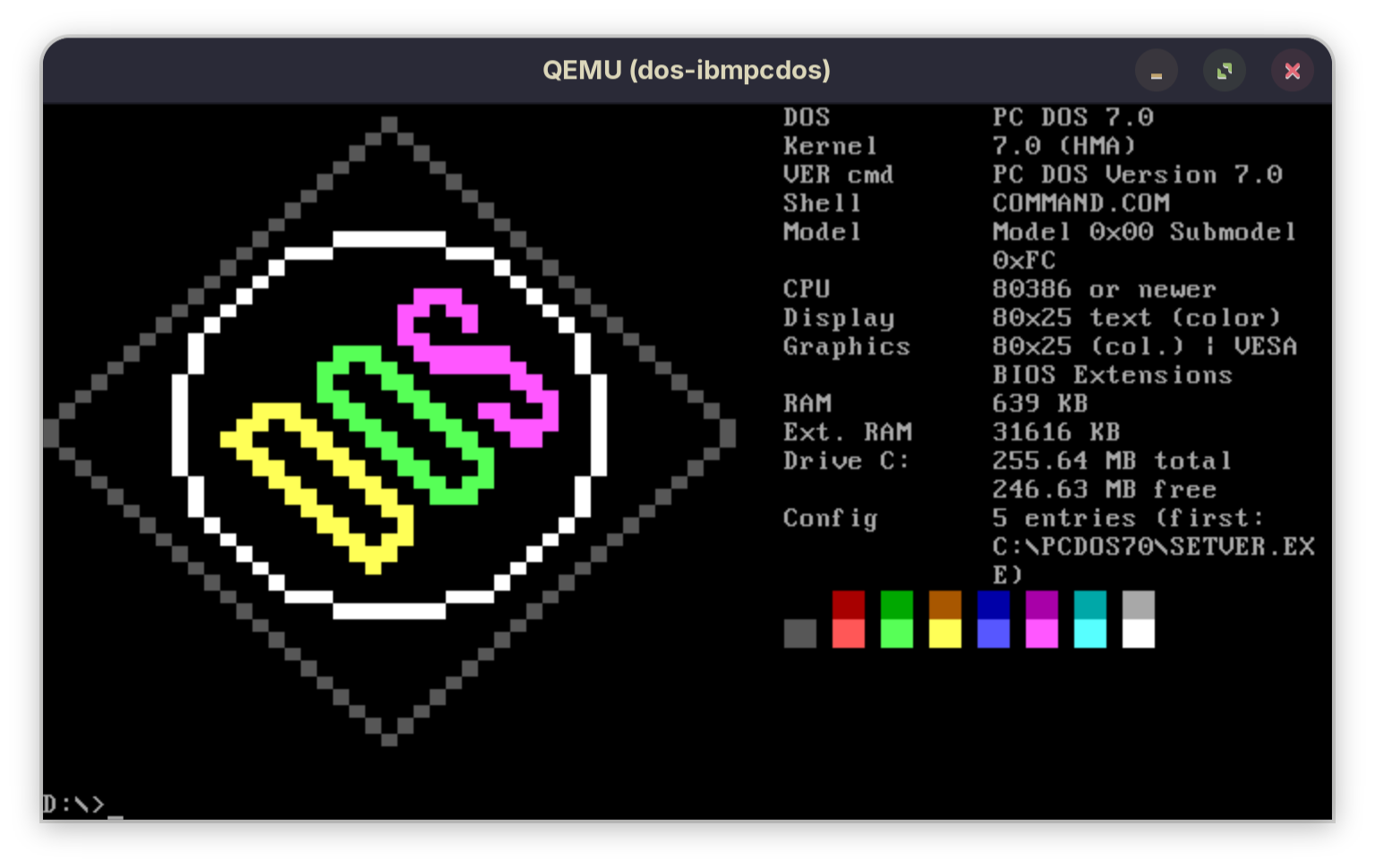Pick the white color block
This screenshot has width=1375, height=868.
click(x=1139, y=634)
